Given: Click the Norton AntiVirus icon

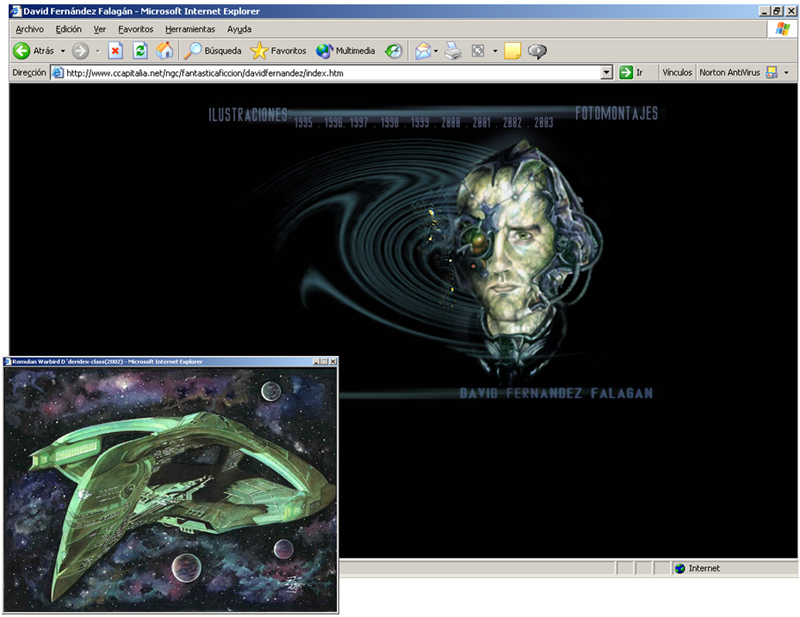Looking at the screenshot, I should [772, 72].
